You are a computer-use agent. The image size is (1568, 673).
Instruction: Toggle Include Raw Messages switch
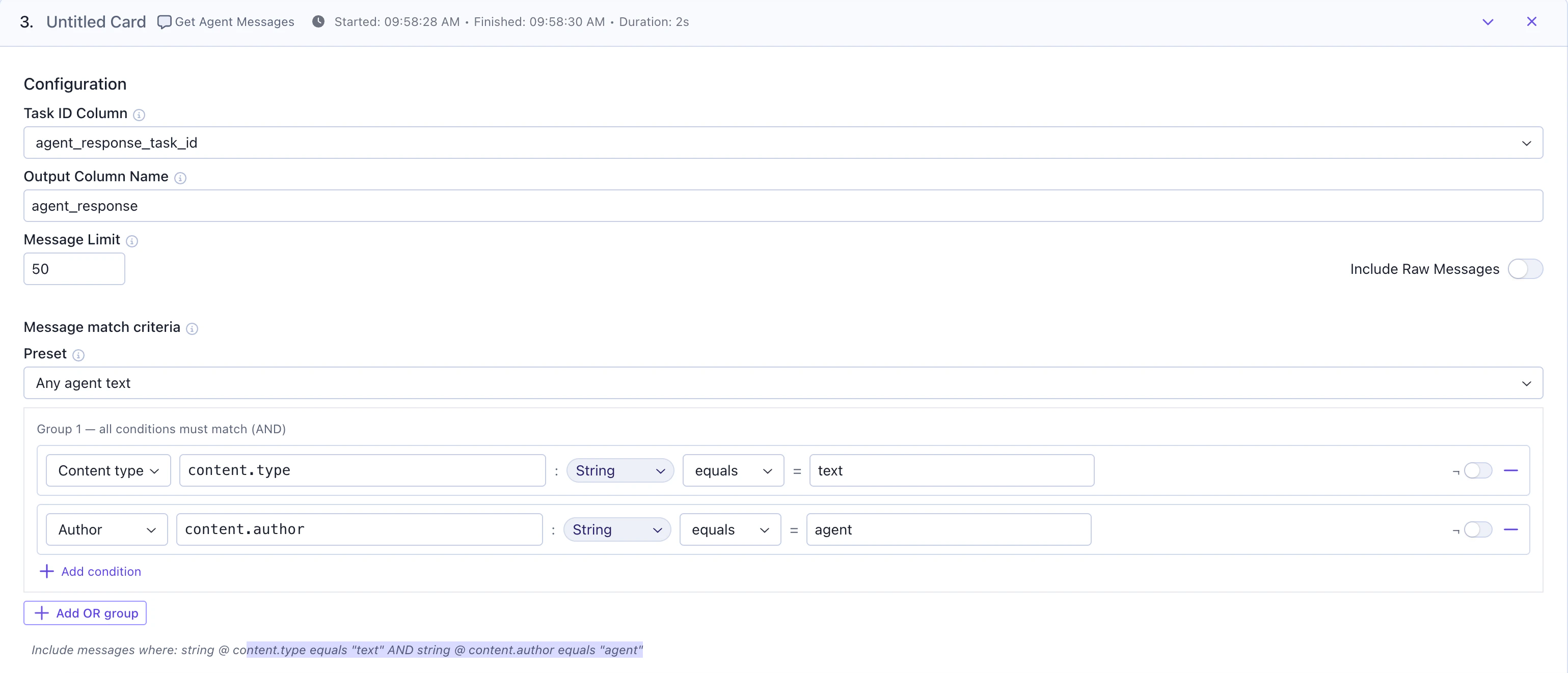(x=1525, y=269)
